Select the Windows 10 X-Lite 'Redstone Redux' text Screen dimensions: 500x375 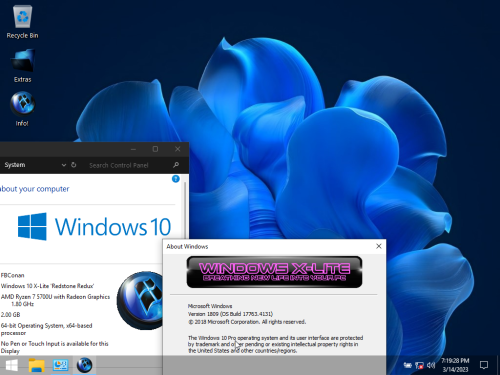pyautogui.click(x=47, y=286)
